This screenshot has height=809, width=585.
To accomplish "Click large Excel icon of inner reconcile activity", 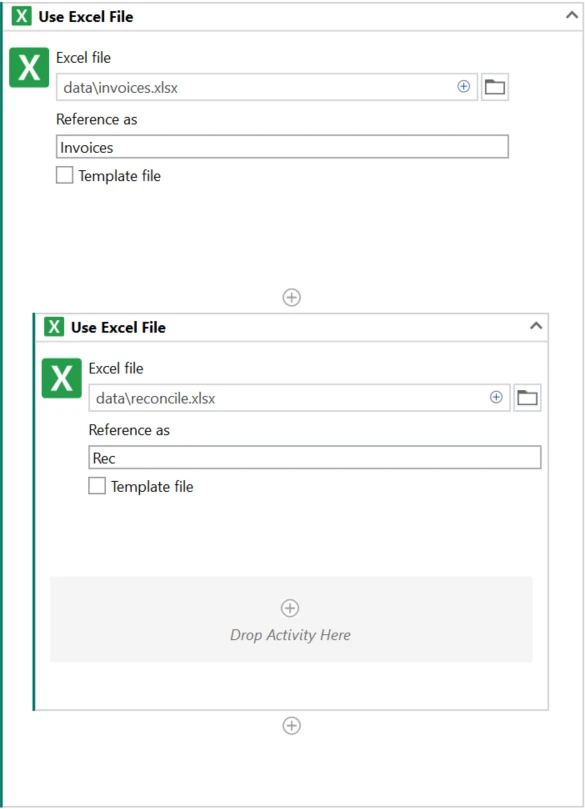I will tap(61, 378).
